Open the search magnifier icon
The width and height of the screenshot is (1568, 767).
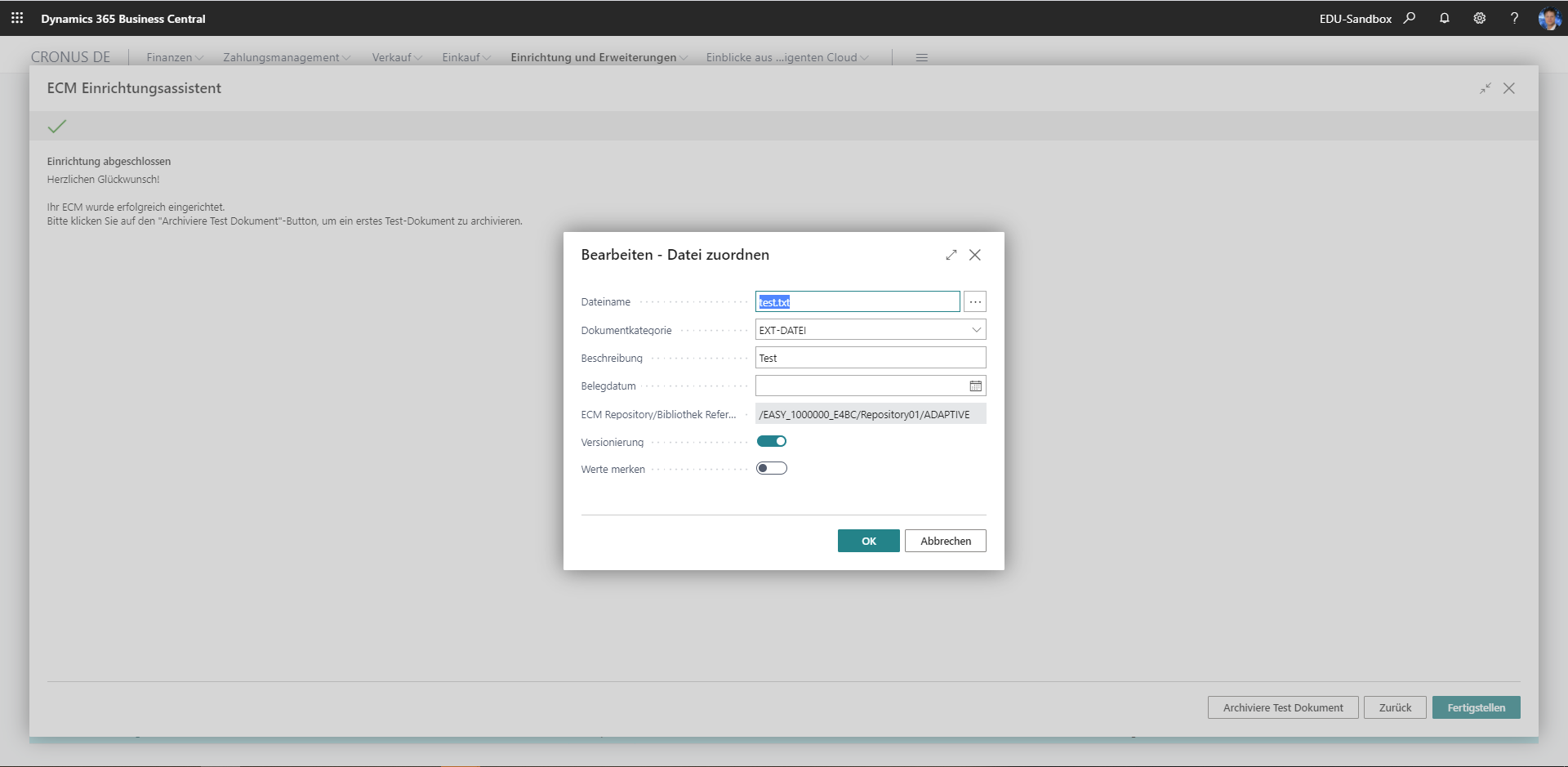tap(1410, 18)
